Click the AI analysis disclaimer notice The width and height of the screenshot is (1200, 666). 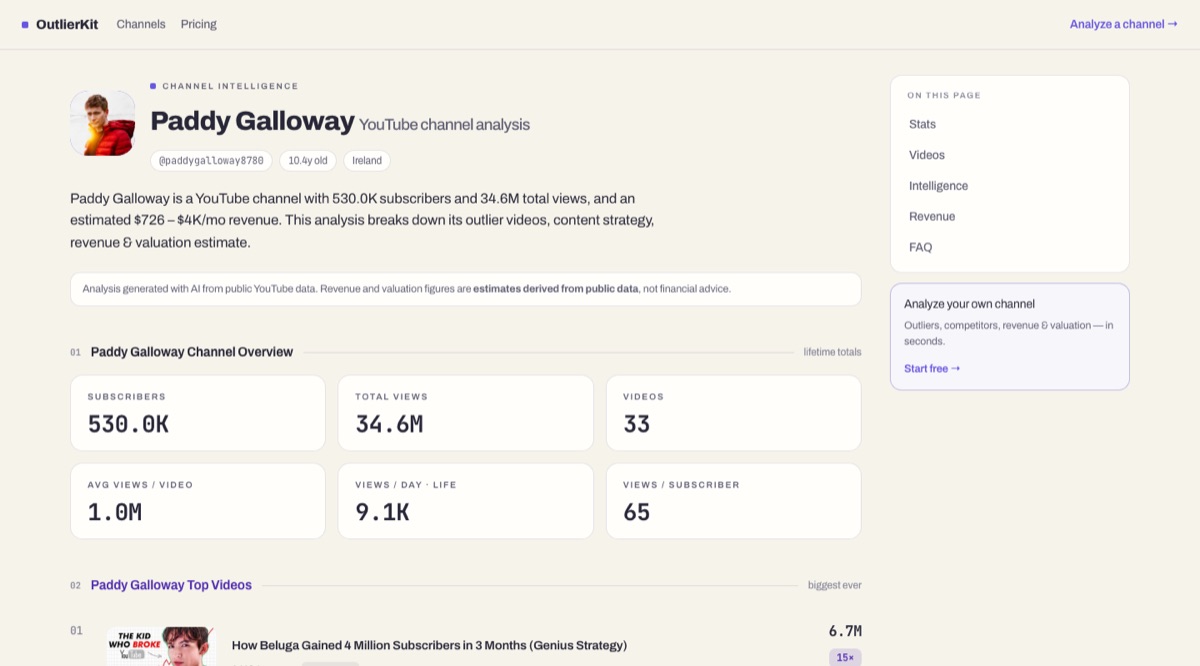[x=466, y=289]
